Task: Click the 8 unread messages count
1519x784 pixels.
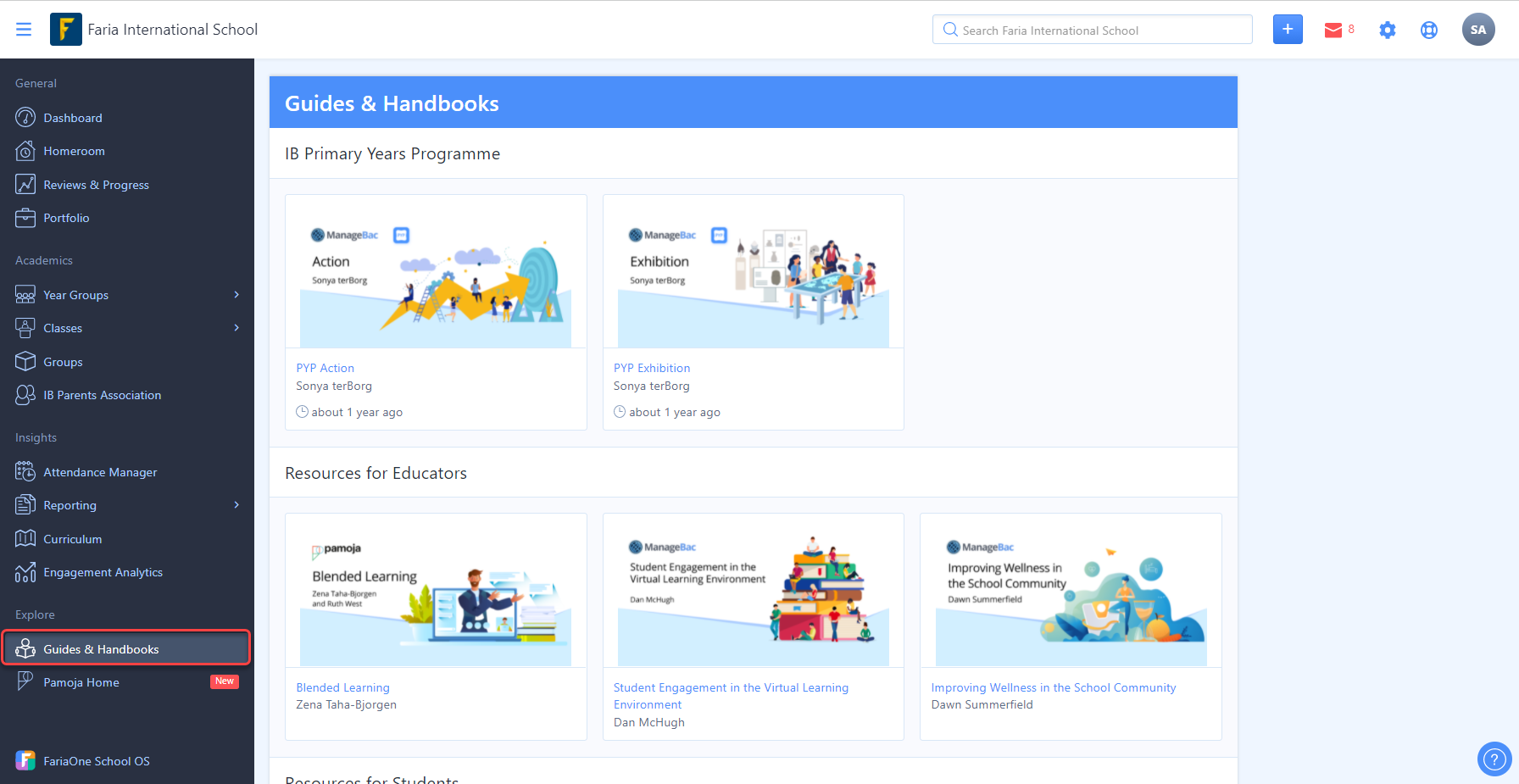Action: tap(1351, 29)
